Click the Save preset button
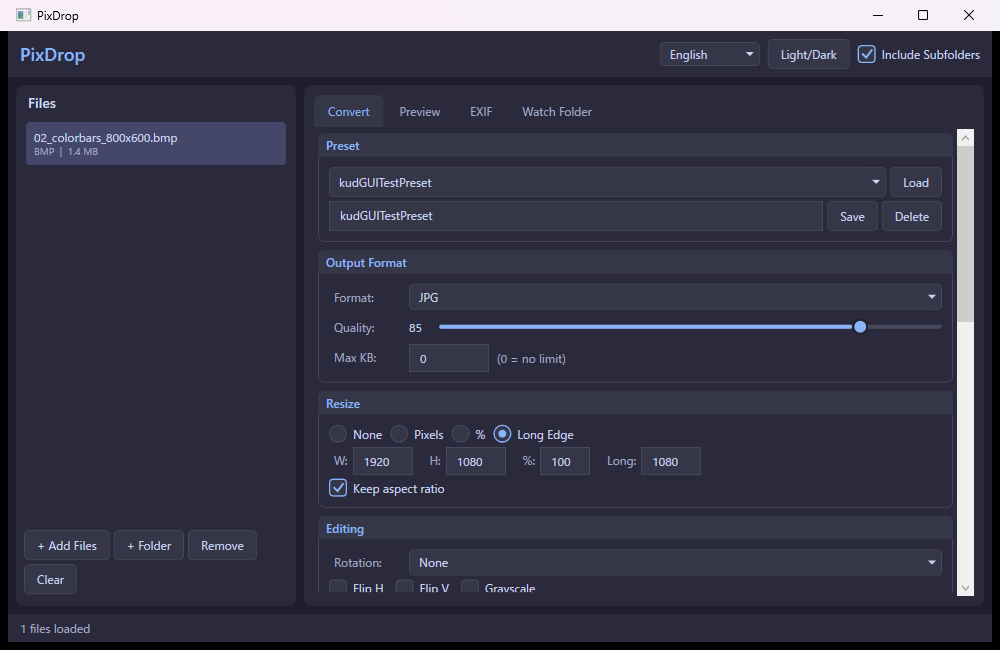Viewport: 1000px width, 650px height. (852, 216)
